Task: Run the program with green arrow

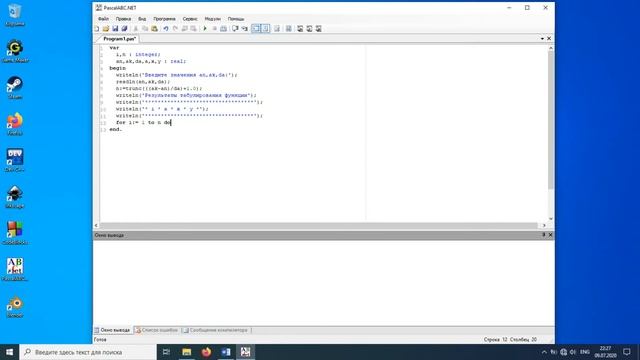Action: [205, 29]
